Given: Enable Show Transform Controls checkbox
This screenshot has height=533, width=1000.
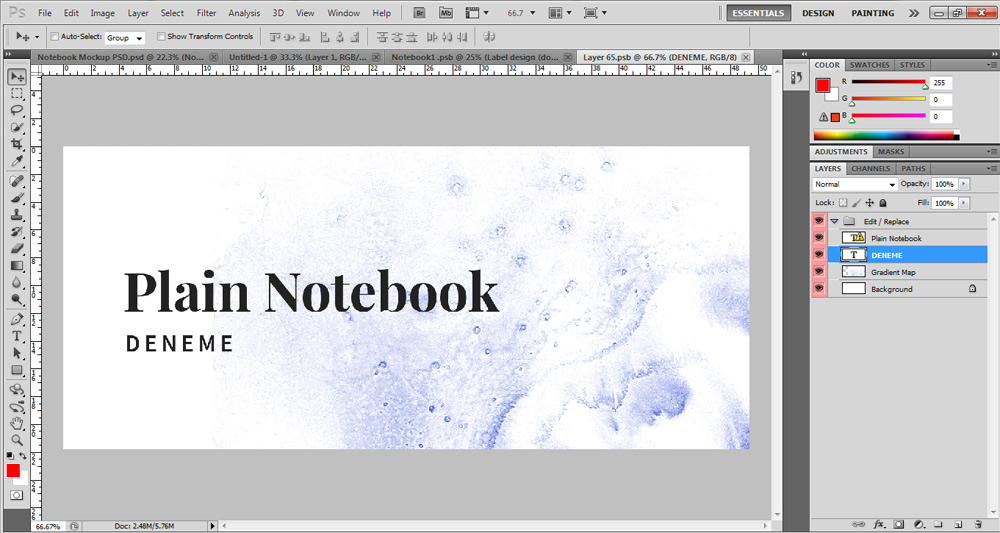Looking at the screenshot, I should tap(161, 36).
